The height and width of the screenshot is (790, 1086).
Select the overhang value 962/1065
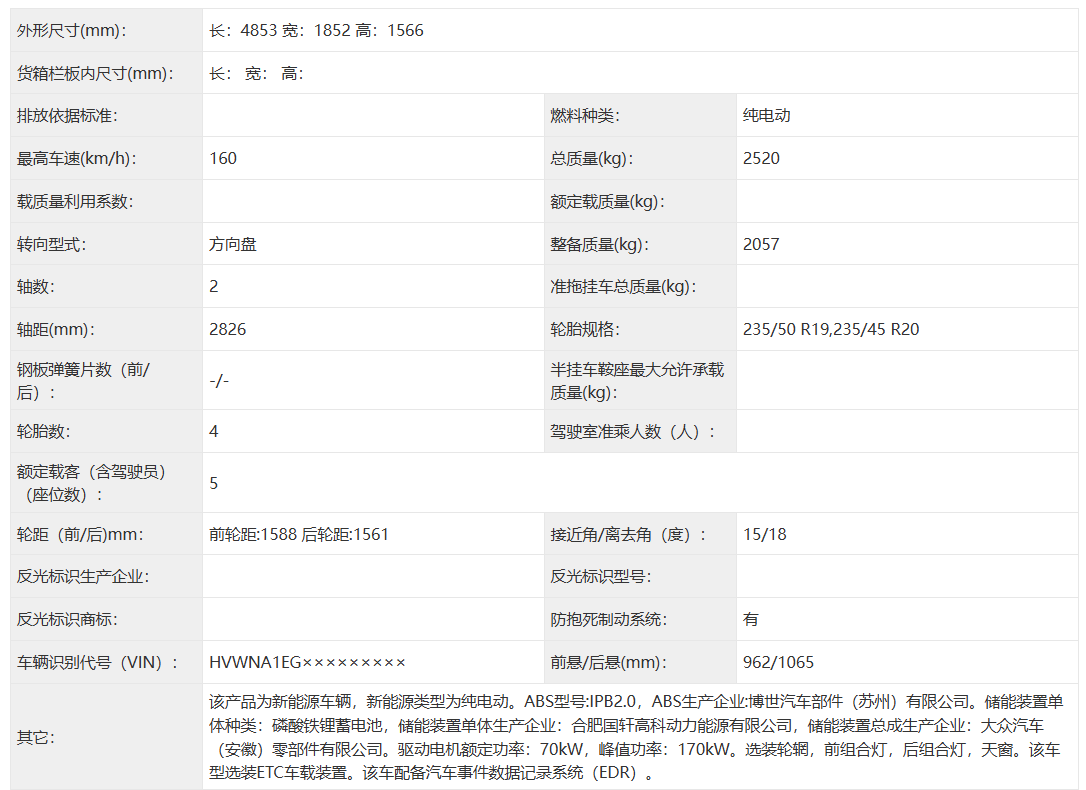(x=778, y=662)
